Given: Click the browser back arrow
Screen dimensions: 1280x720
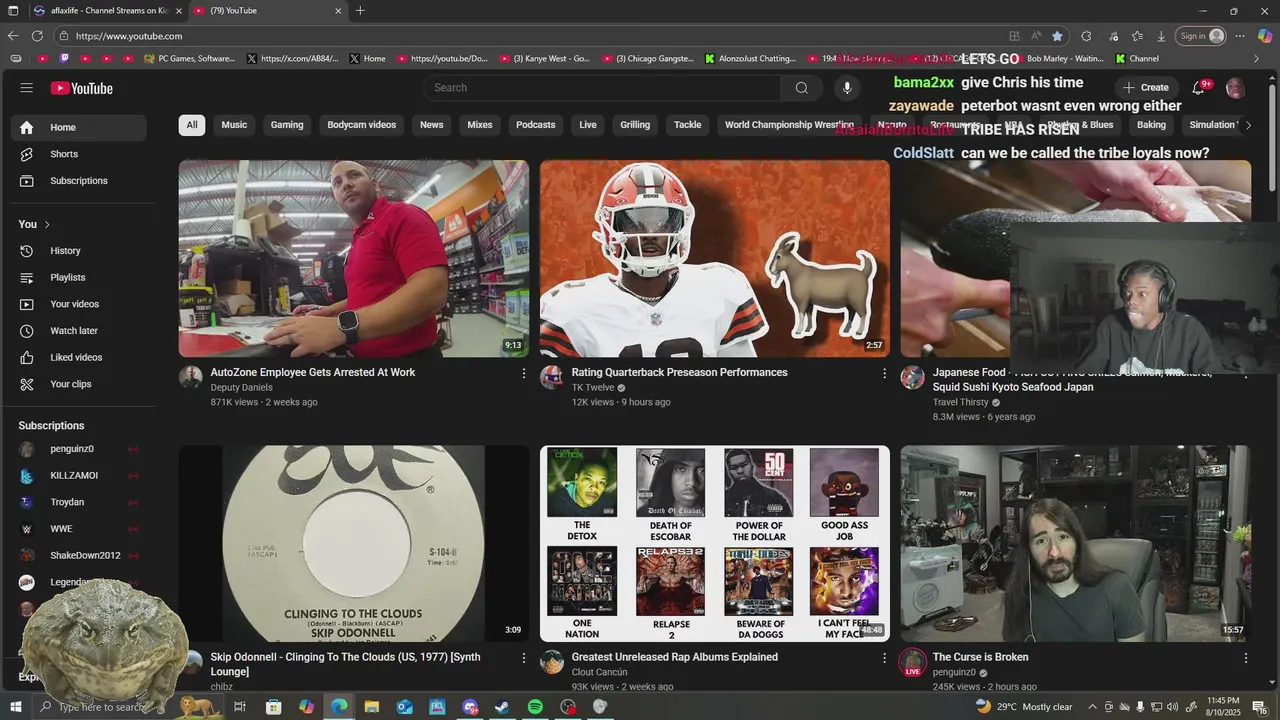Looking at the screenshot, I should [13, 36].
